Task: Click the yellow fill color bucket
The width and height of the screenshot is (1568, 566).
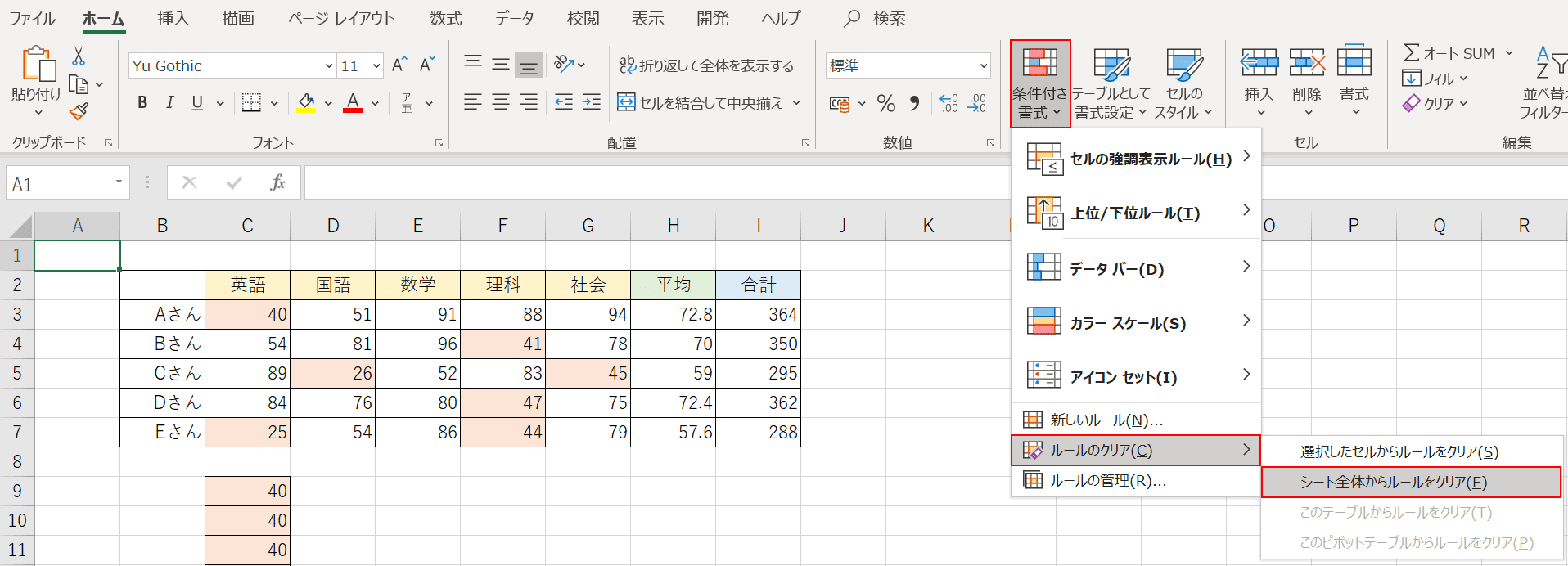Action: 306,102
